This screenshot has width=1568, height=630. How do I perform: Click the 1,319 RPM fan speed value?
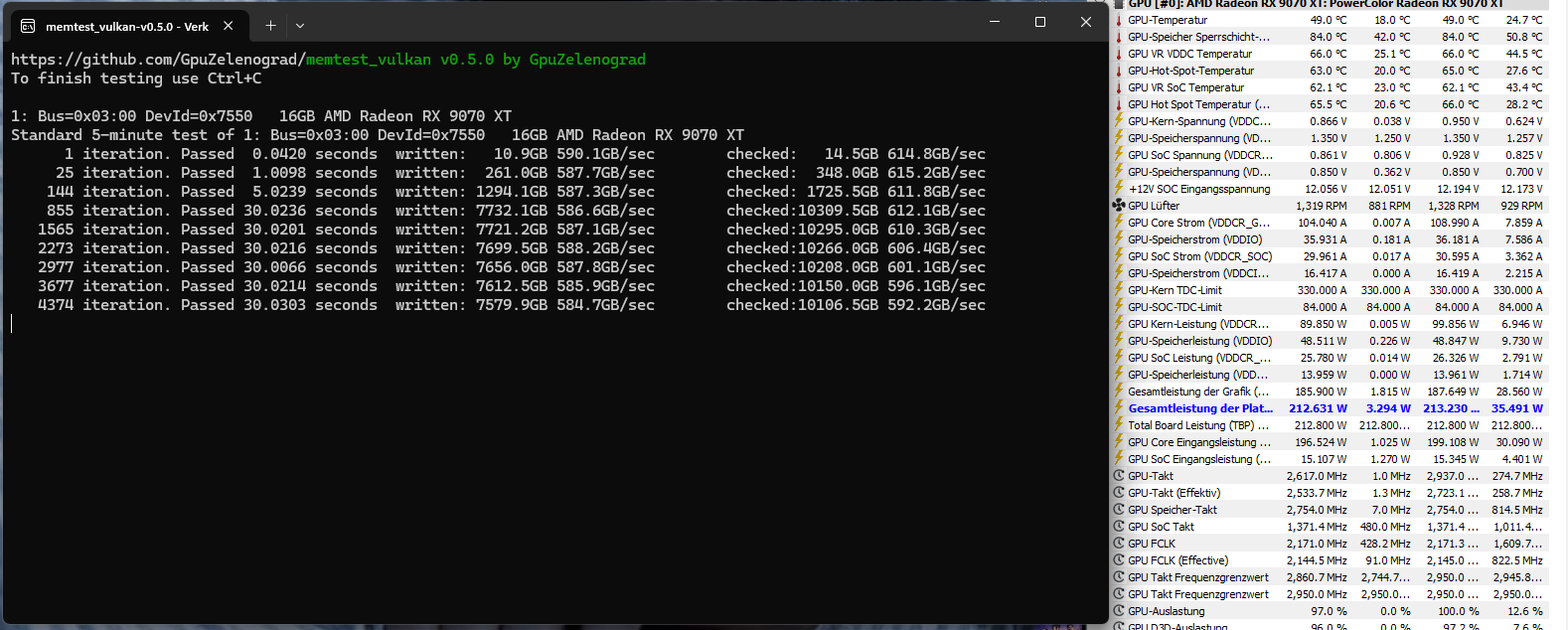(1322, 206)
